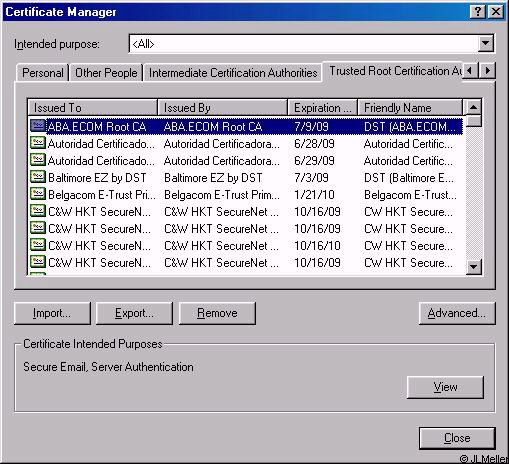Sort by the Issued To column header
Viewport: 509px width, 464px height.
coord(92,108)
